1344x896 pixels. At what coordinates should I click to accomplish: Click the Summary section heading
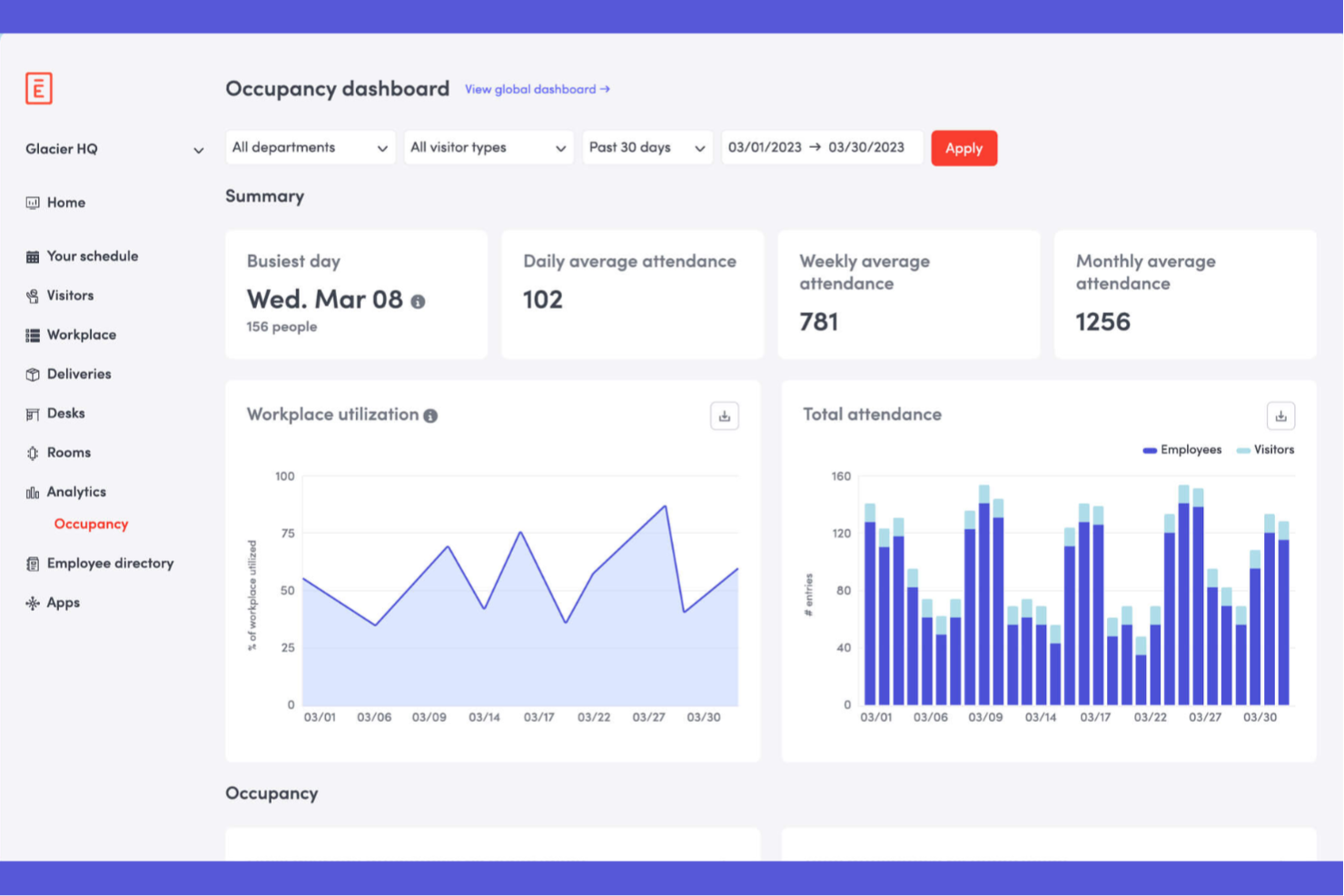[x=264, y=197]
